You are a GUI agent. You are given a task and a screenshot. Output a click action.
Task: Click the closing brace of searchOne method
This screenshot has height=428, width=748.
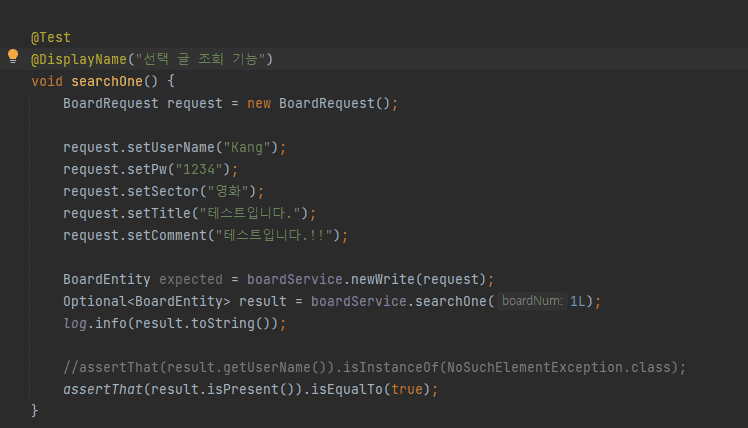tap(34, 410)
